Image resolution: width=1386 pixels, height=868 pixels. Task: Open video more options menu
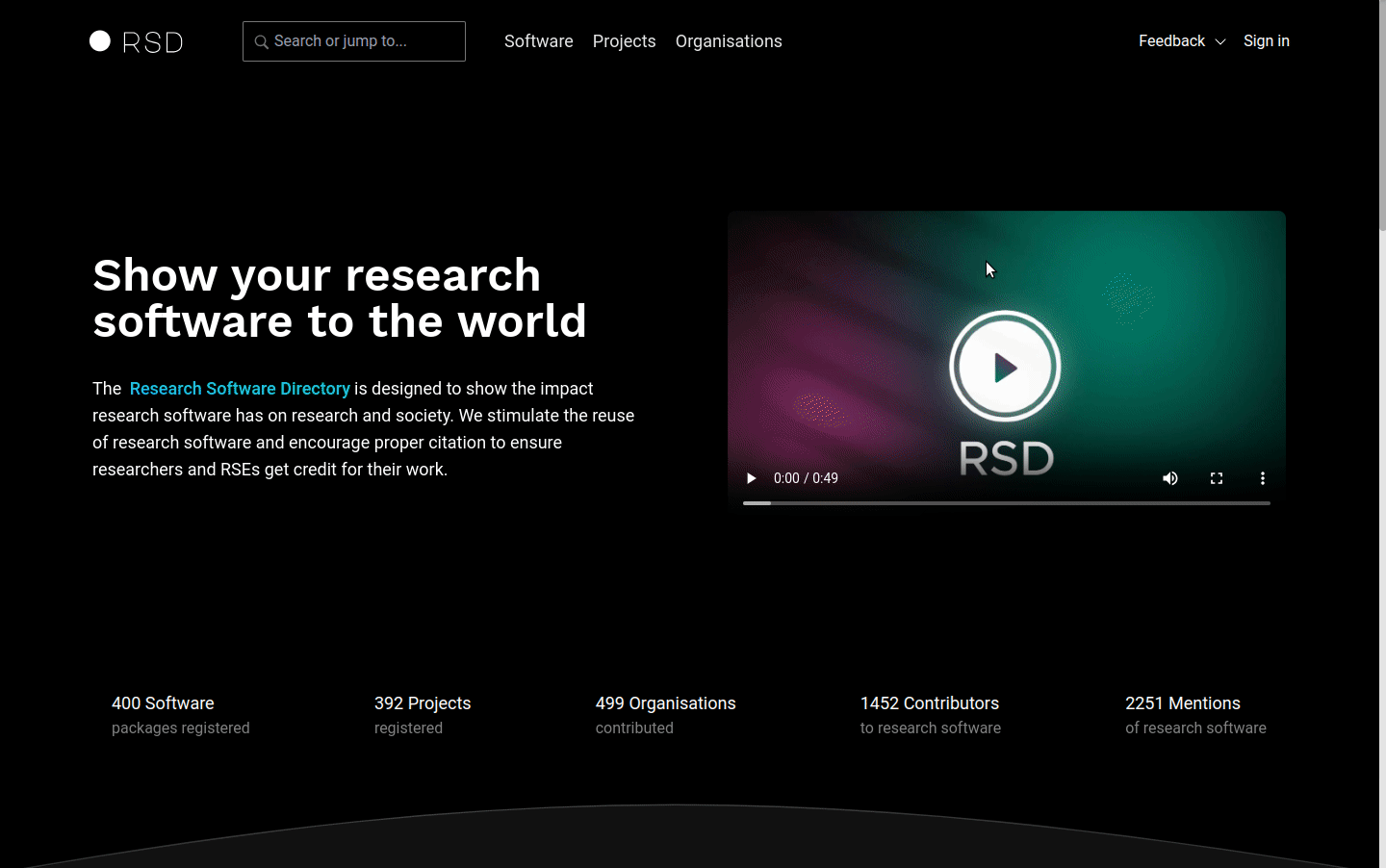pos(1263,478)
